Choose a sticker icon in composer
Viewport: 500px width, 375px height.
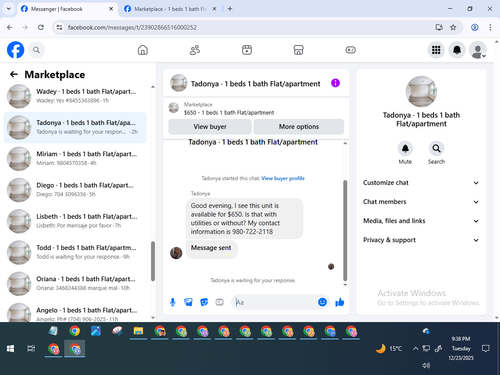point(204,302)
